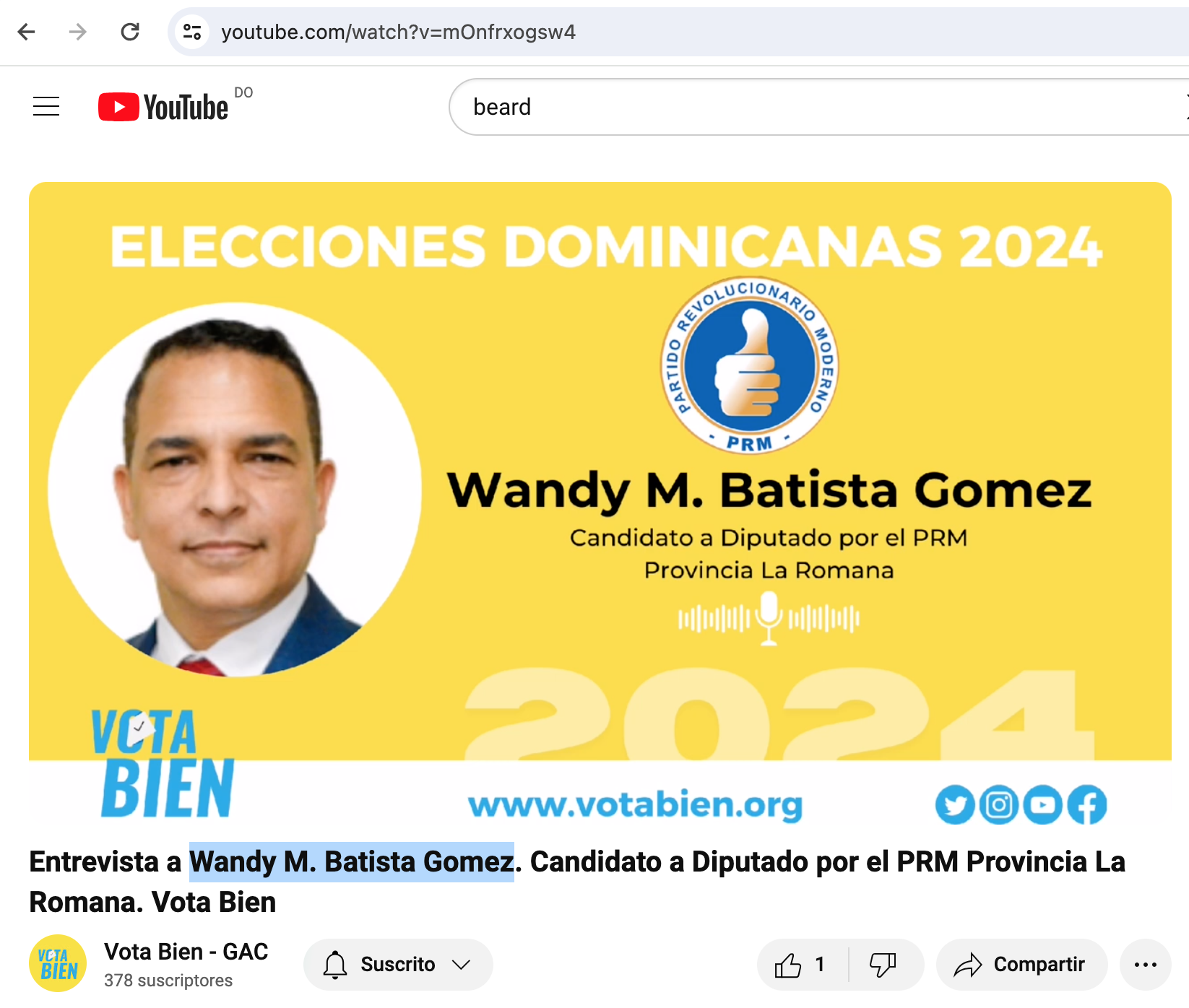This screenshot has height=1008, width=1189.
Task: Toggle notification bell on Suscrito button
Action: [335, 965]
